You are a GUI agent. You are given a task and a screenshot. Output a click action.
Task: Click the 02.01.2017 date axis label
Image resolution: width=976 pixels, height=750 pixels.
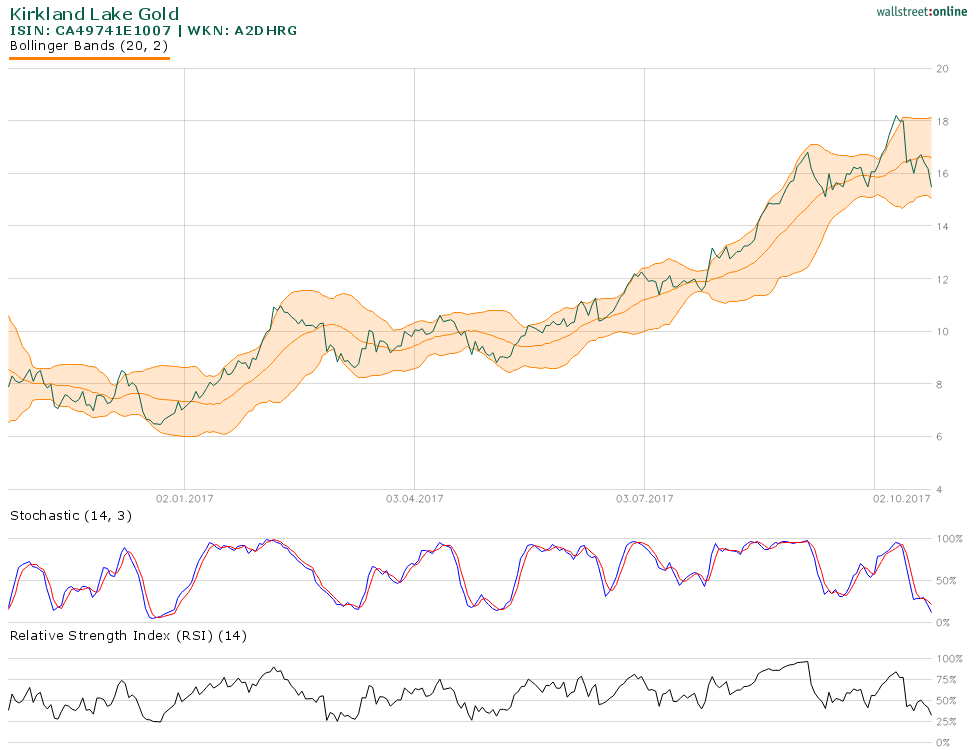point(184,499)
